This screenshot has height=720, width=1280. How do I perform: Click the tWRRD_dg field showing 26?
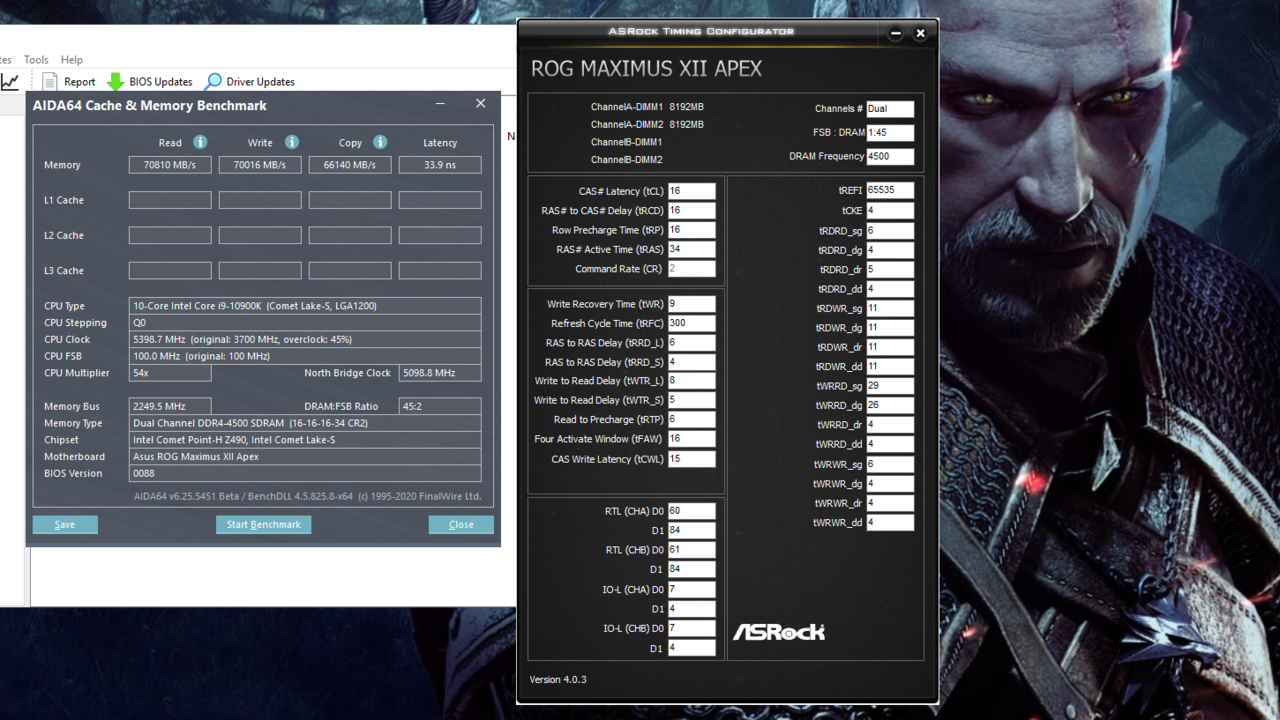pyautogui.click(x=890, y=406)
